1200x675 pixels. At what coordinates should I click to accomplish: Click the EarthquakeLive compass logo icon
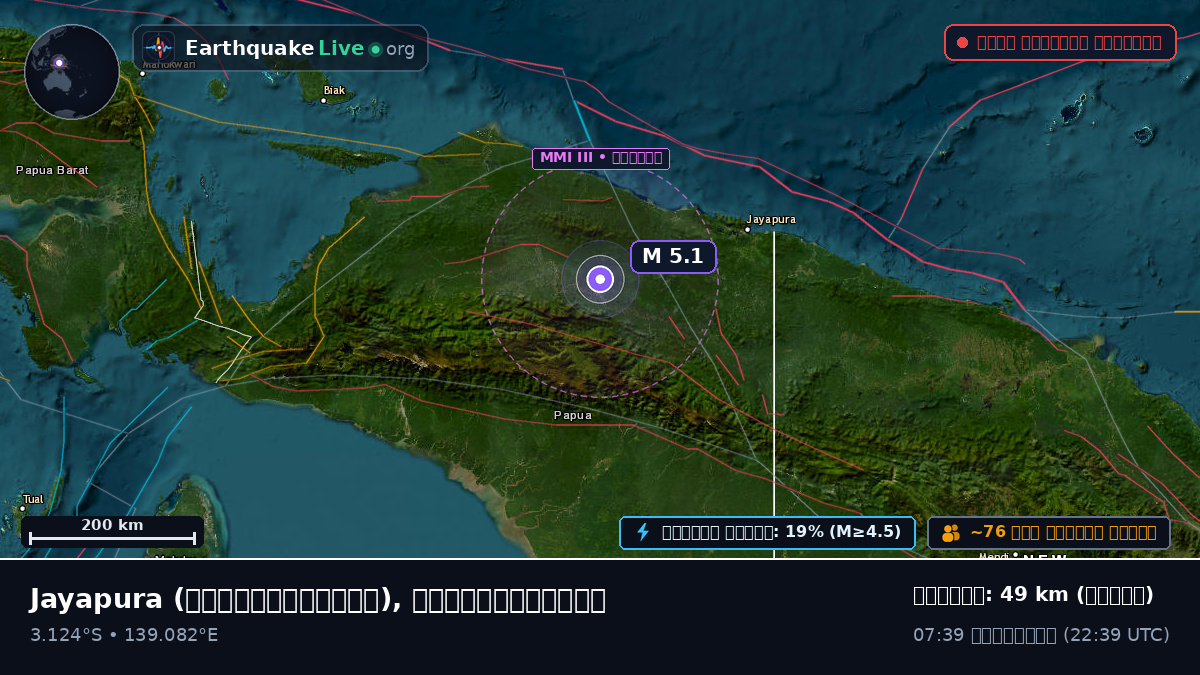(158, 47)
